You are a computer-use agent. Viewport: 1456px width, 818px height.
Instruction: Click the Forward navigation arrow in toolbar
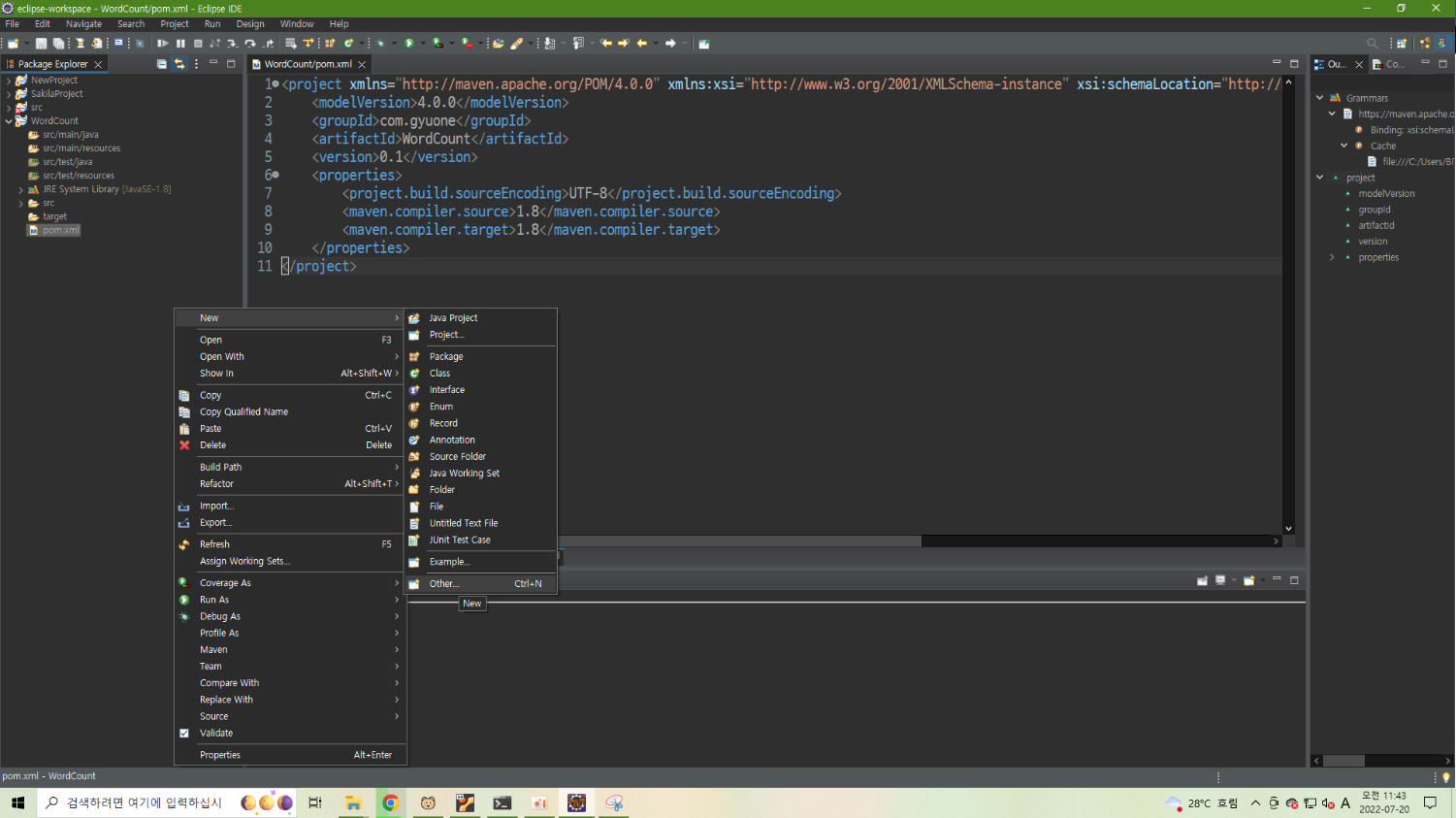[670, 44]
